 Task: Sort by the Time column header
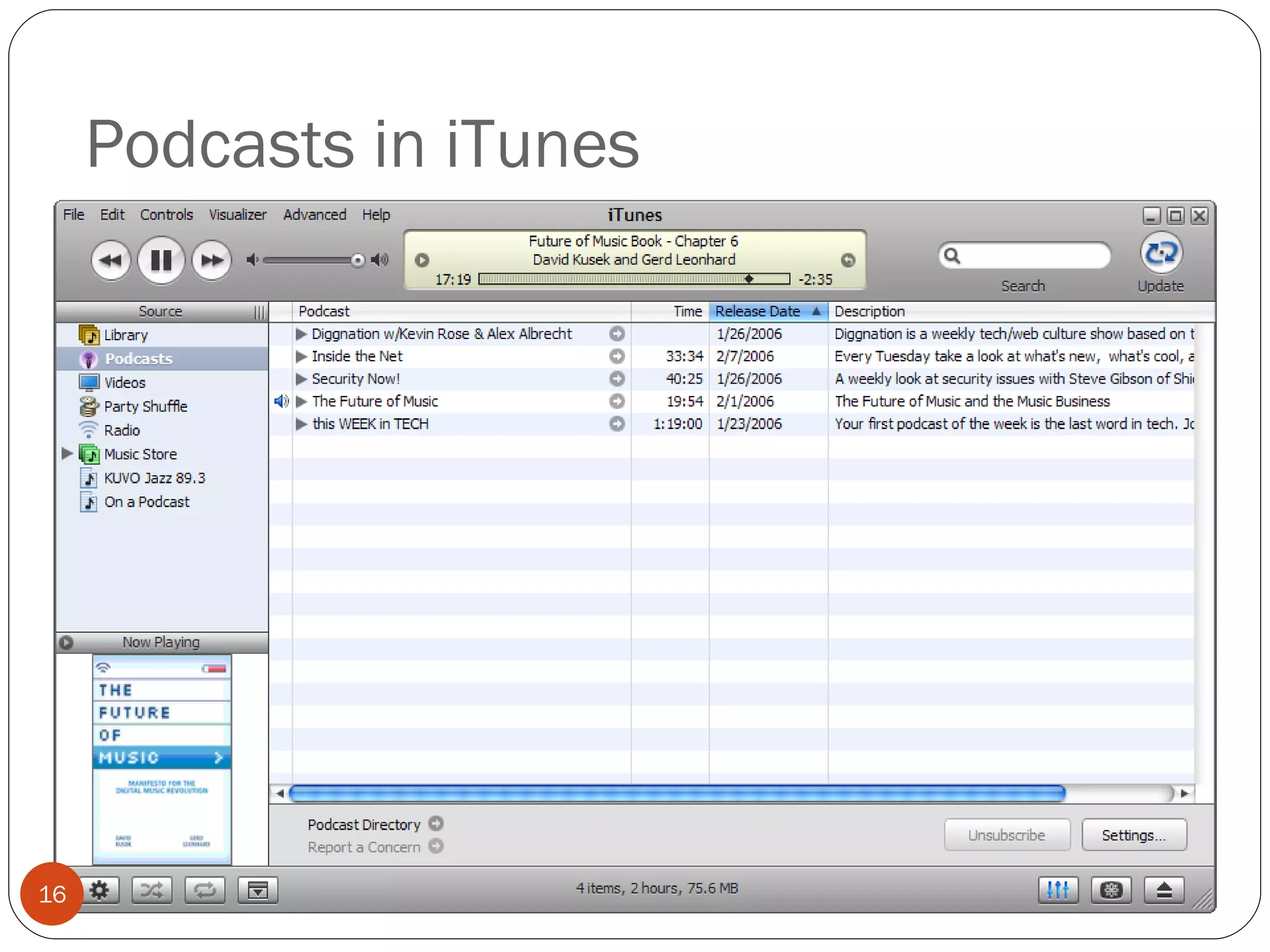point(670,311)
